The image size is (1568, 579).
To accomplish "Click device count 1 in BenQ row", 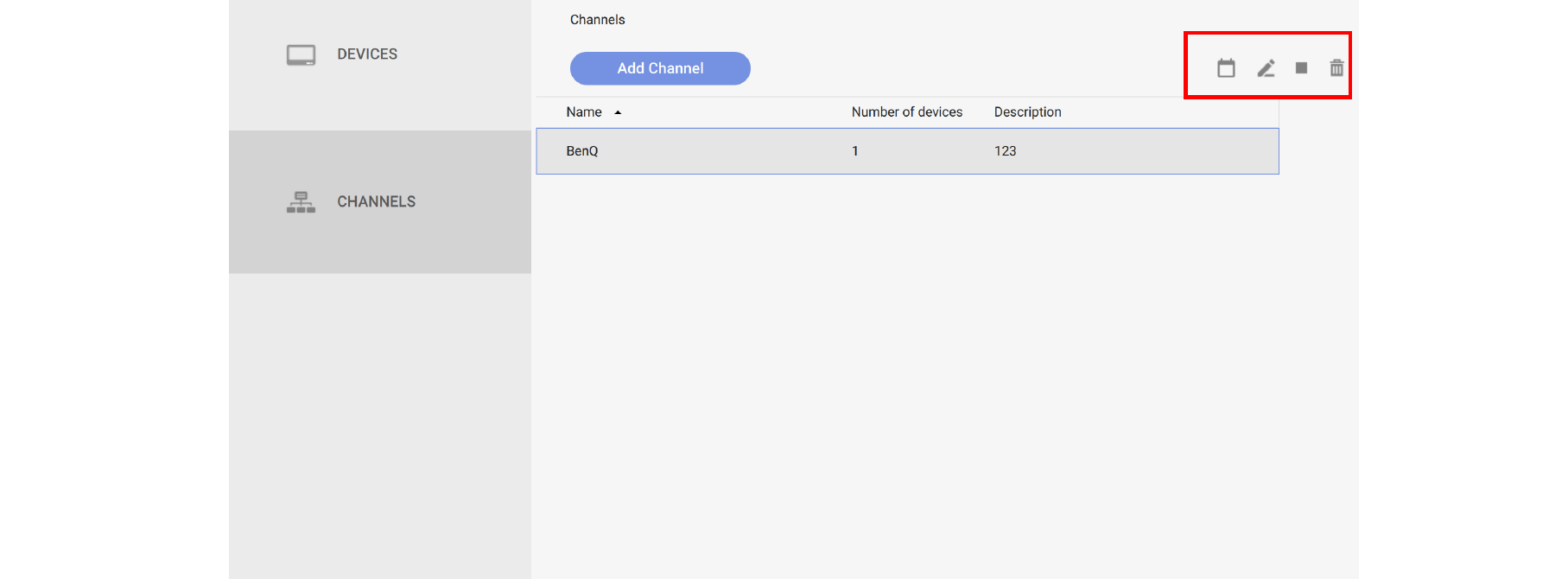I will click(855, 151).
